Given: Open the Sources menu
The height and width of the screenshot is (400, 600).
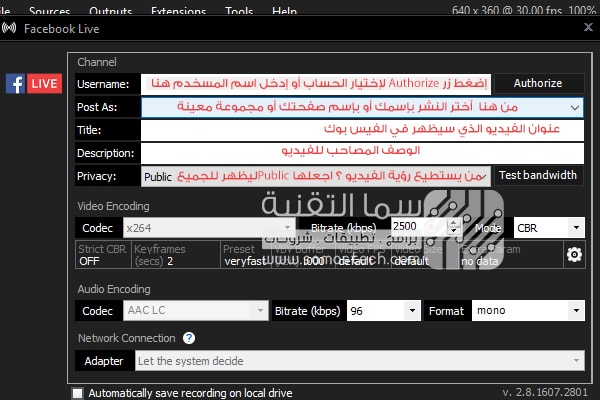Looking at the screenshot, I should (49, 11).
